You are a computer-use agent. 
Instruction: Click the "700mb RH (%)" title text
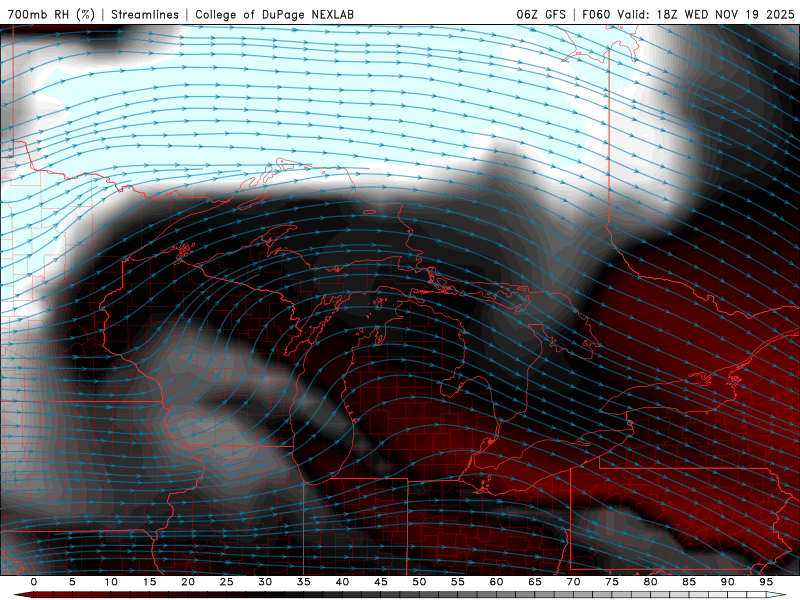[x=51, y=14]
